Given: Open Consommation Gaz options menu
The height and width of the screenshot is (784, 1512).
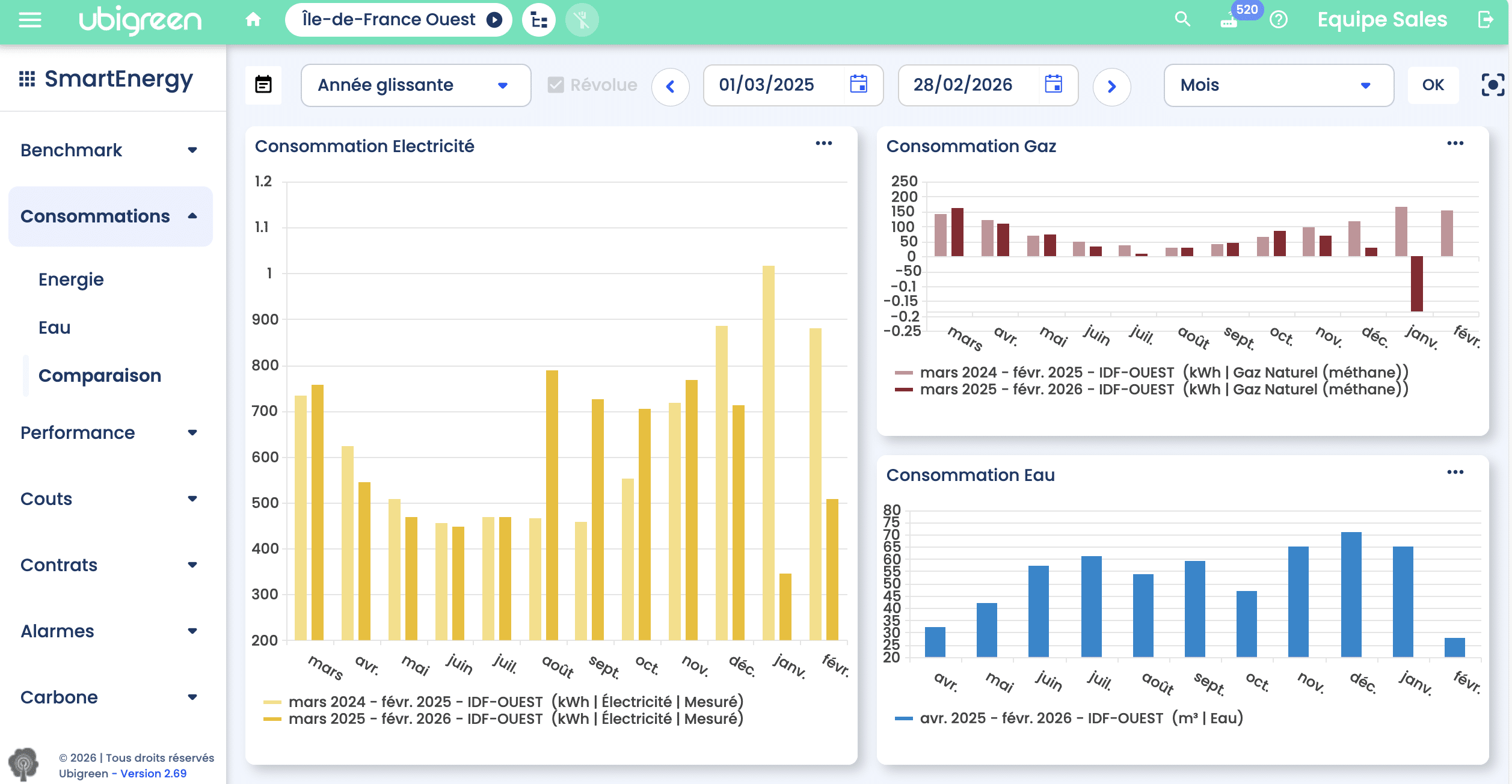Looking at the screenshot, I should [x=1455, y=143].
